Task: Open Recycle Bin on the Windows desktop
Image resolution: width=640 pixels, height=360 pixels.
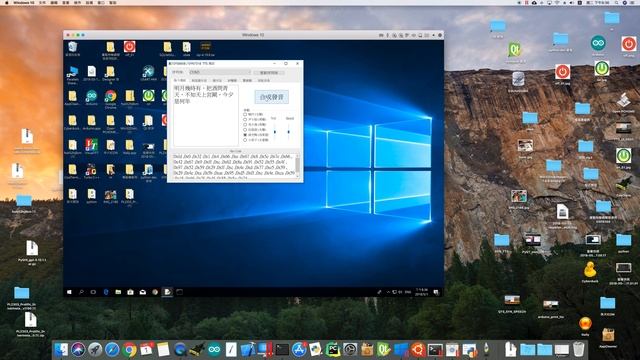Action: point(73,49)
